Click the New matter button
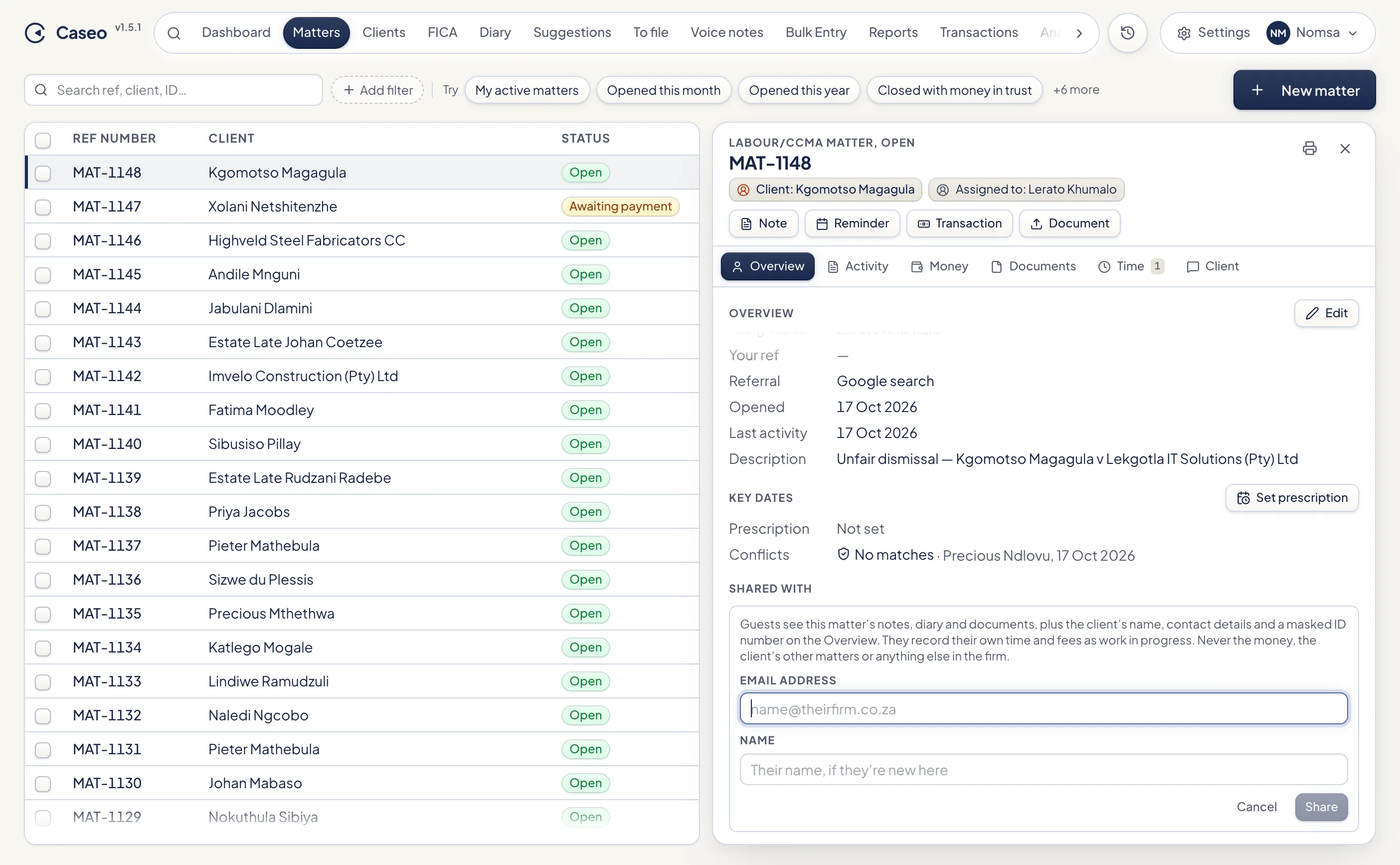The height and width of the screenshot is (865, 1400). click(1304, 90)
